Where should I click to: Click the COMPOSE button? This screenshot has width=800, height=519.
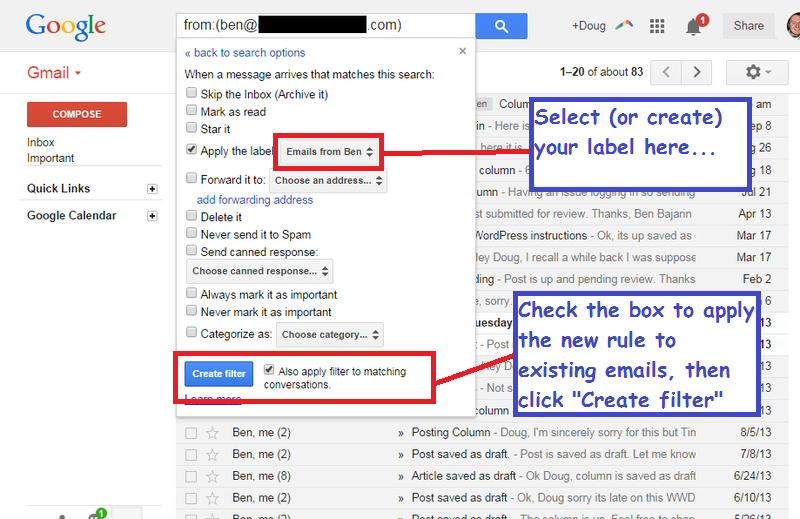coord(77,114)
